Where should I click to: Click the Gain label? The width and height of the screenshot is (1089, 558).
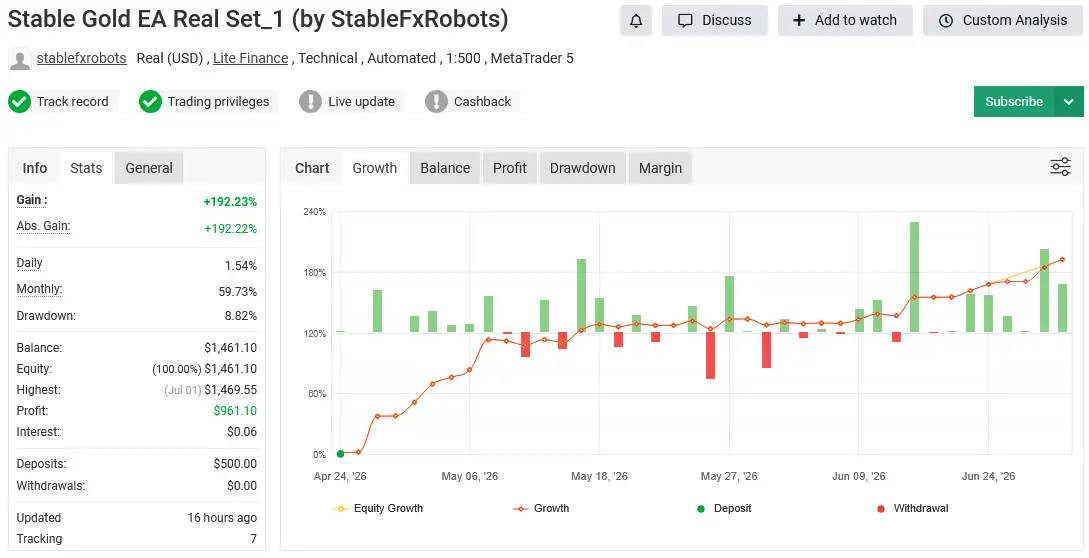click(x=32, y=200)
